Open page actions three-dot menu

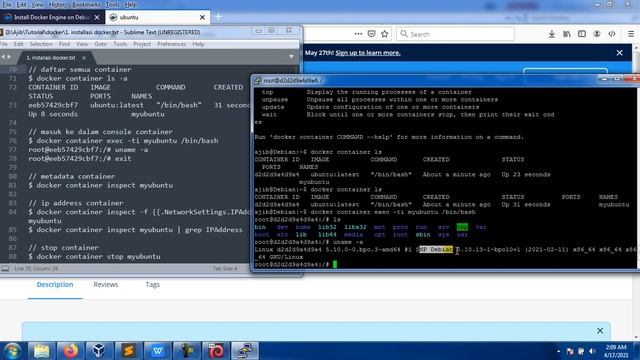pyautogui.click(x=358, y=34)
